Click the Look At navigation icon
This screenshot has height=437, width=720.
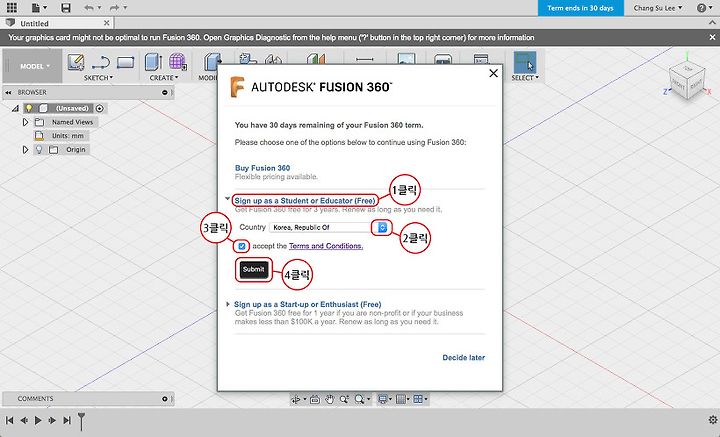(x=315, y=400)
